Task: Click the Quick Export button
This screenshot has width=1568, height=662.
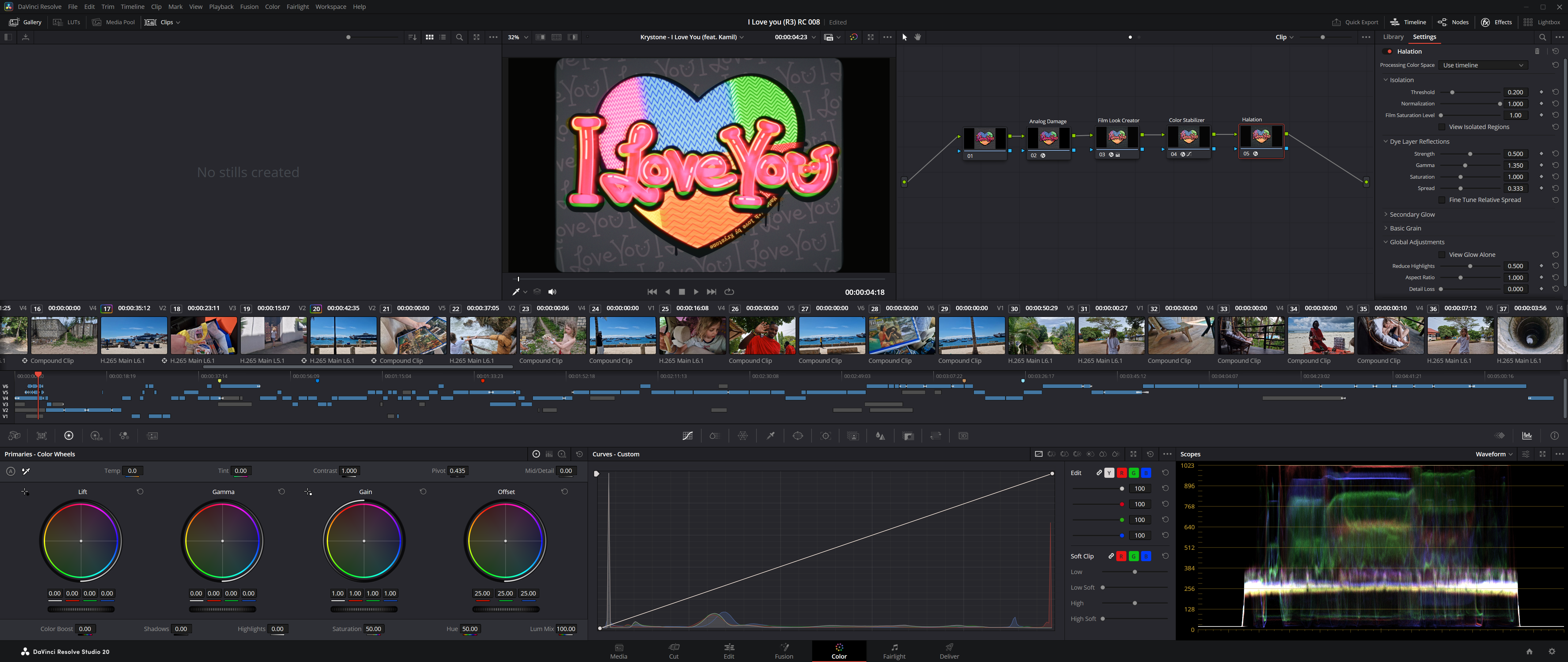Action: coord(1355,22)
